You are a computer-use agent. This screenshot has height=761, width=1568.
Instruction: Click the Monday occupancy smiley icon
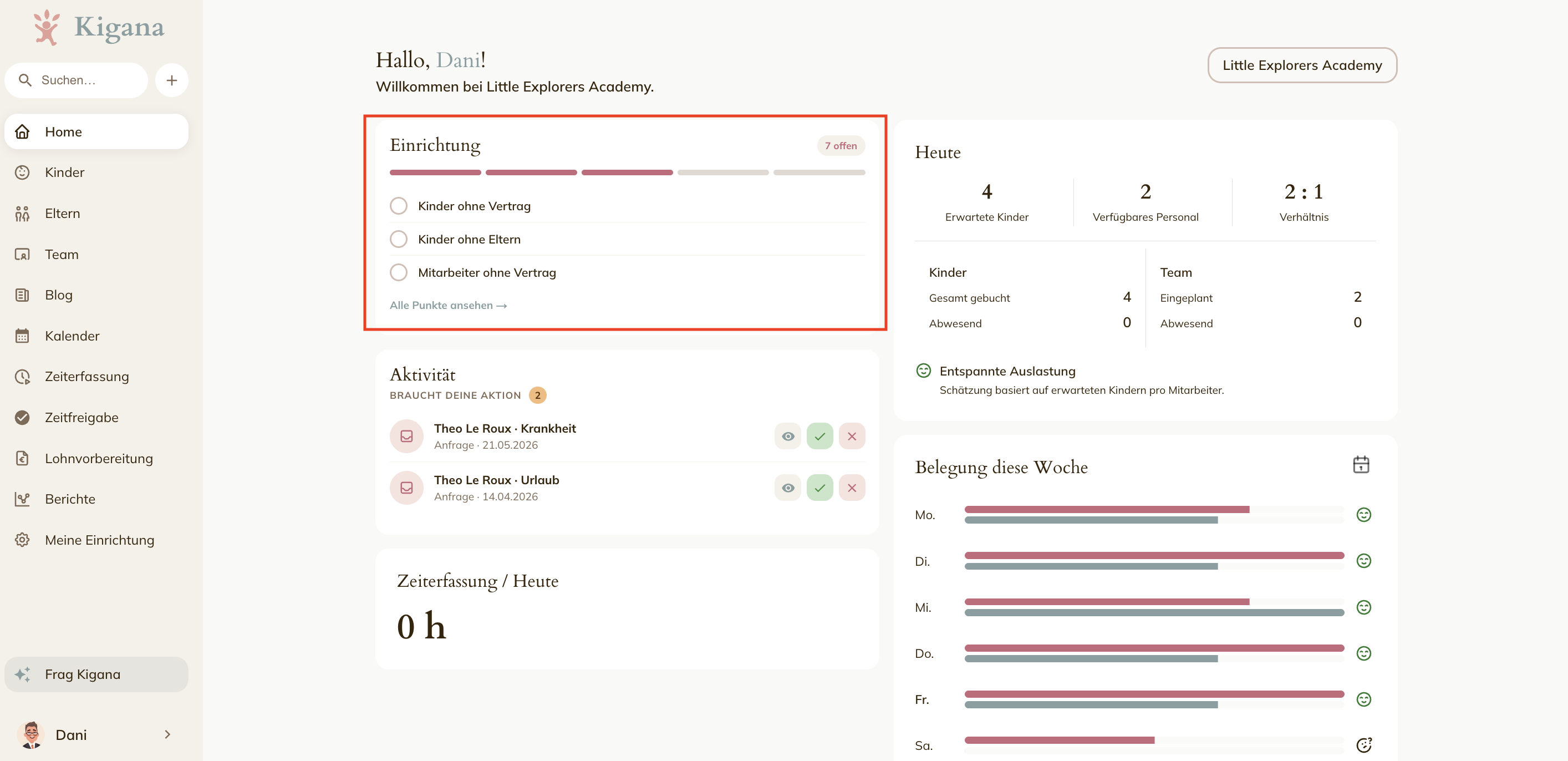[x=1363, y=515]
